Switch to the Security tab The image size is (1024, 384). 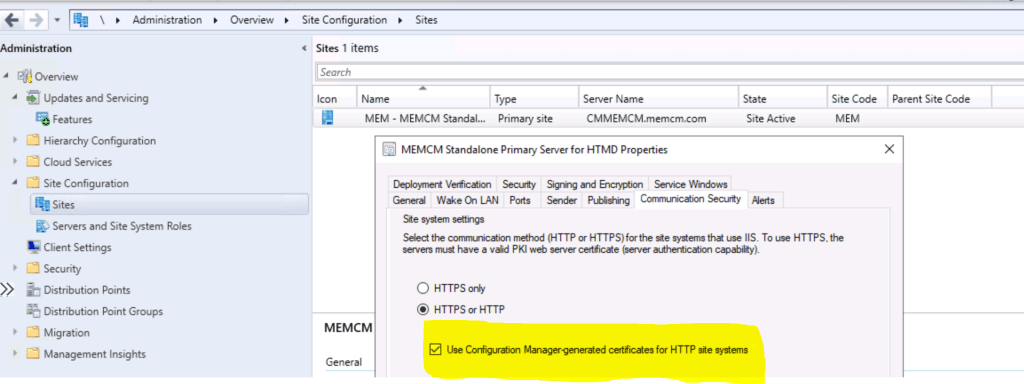(x=519, y=184)
